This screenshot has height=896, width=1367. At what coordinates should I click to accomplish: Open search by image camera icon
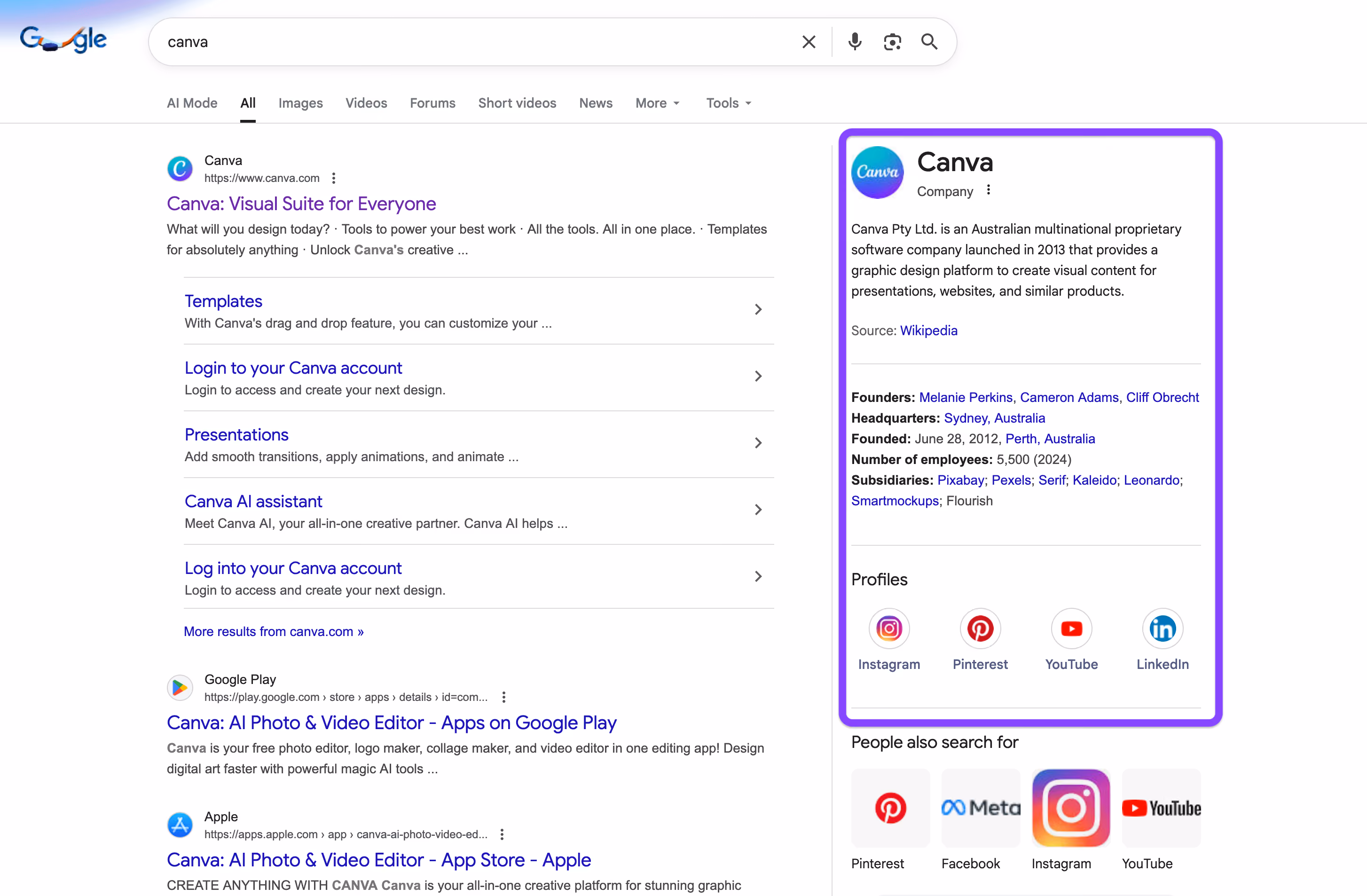(x=892, y=42)
